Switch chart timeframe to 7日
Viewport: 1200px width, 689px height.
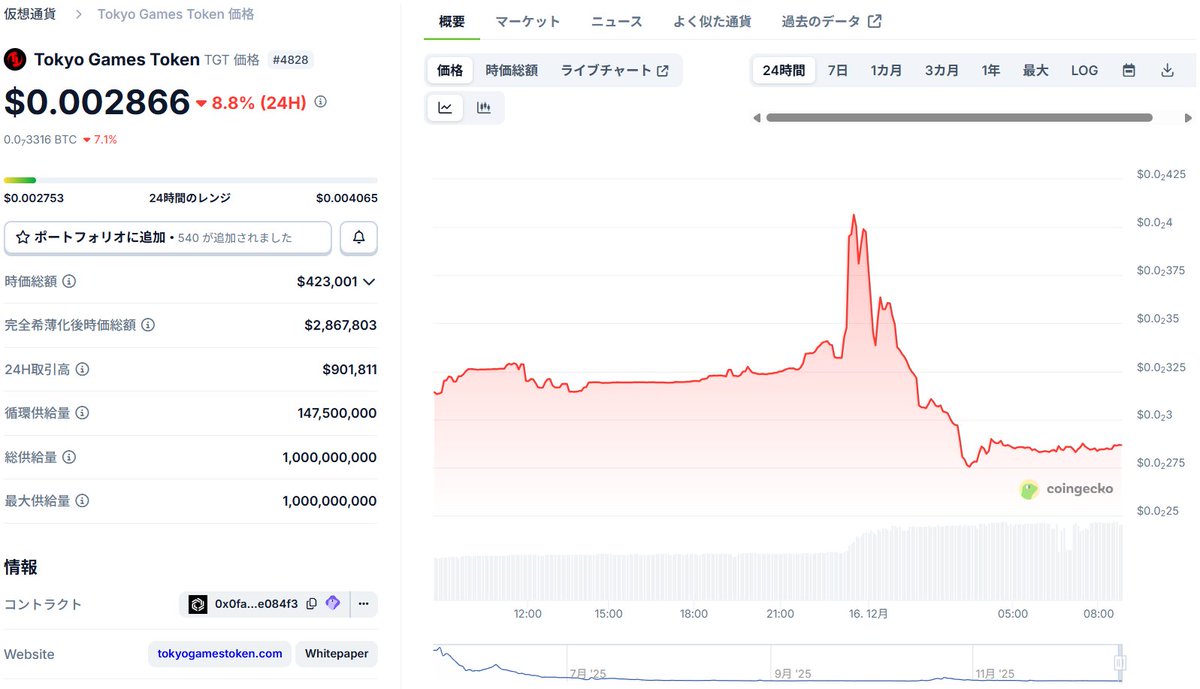click(838, 70)
